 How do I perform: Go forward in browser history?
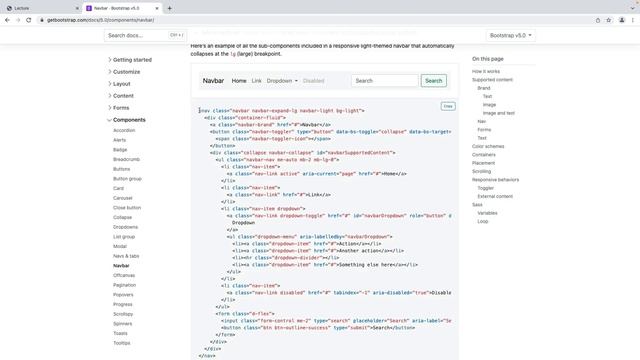(x=18, y=20)
